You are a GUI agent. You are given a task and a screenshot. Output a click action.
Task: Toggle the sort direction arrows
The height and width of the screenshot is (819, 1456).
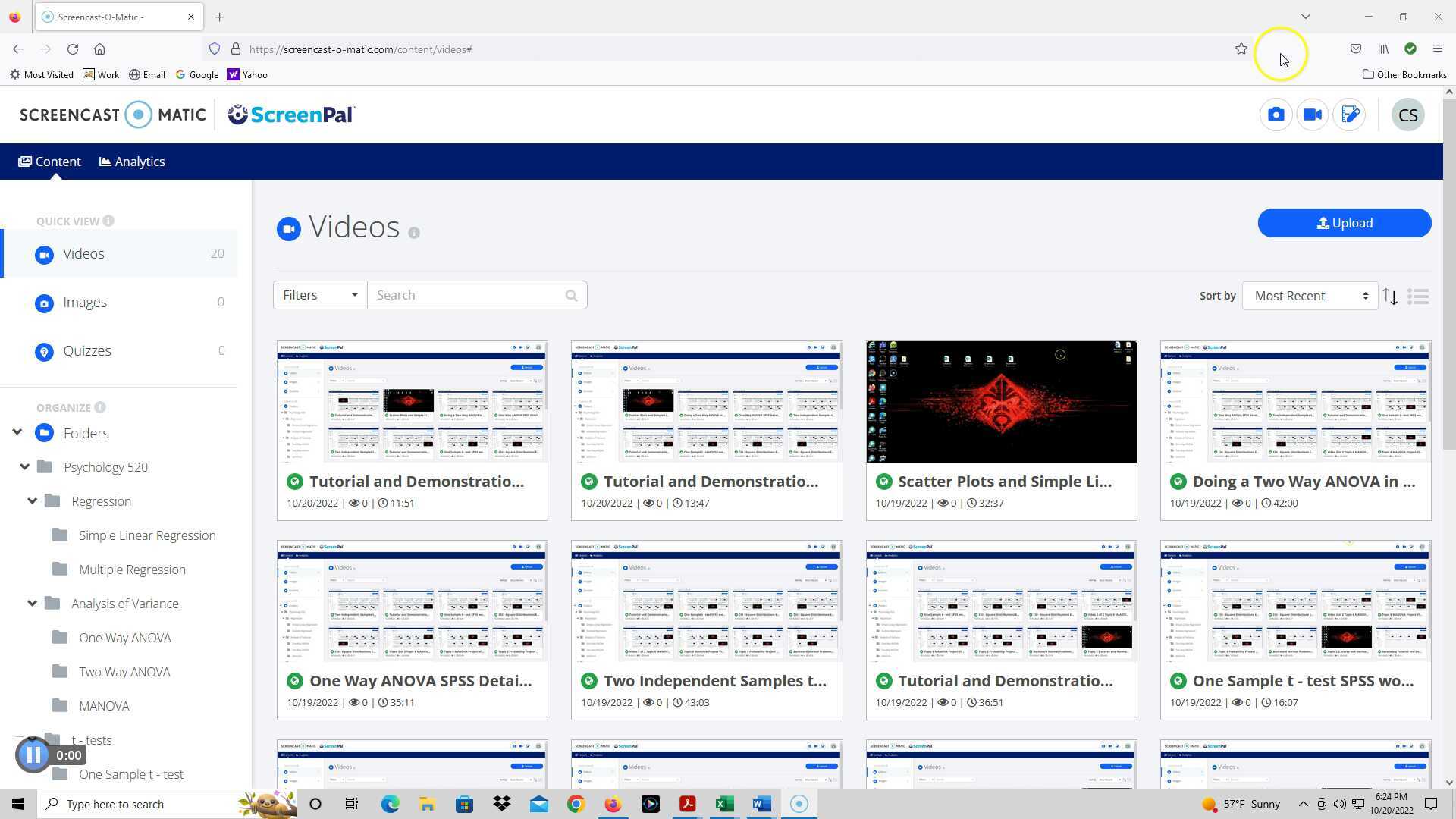coord(1390,297)
